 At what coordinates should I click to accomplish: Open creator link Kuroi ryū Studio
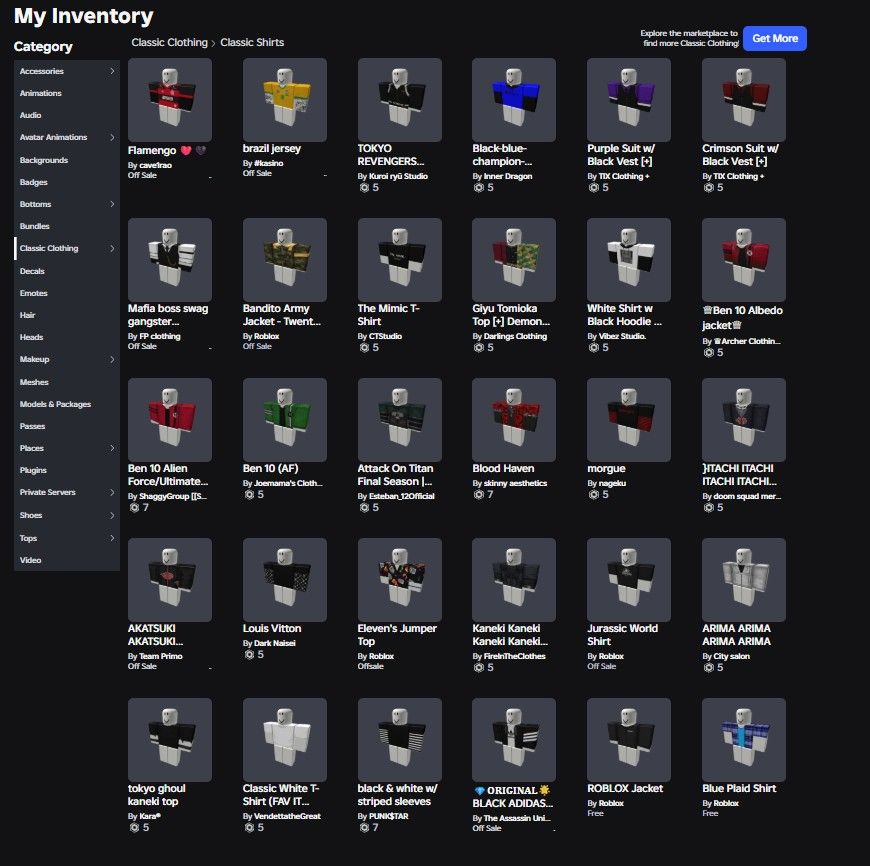[x=398, y=176]
